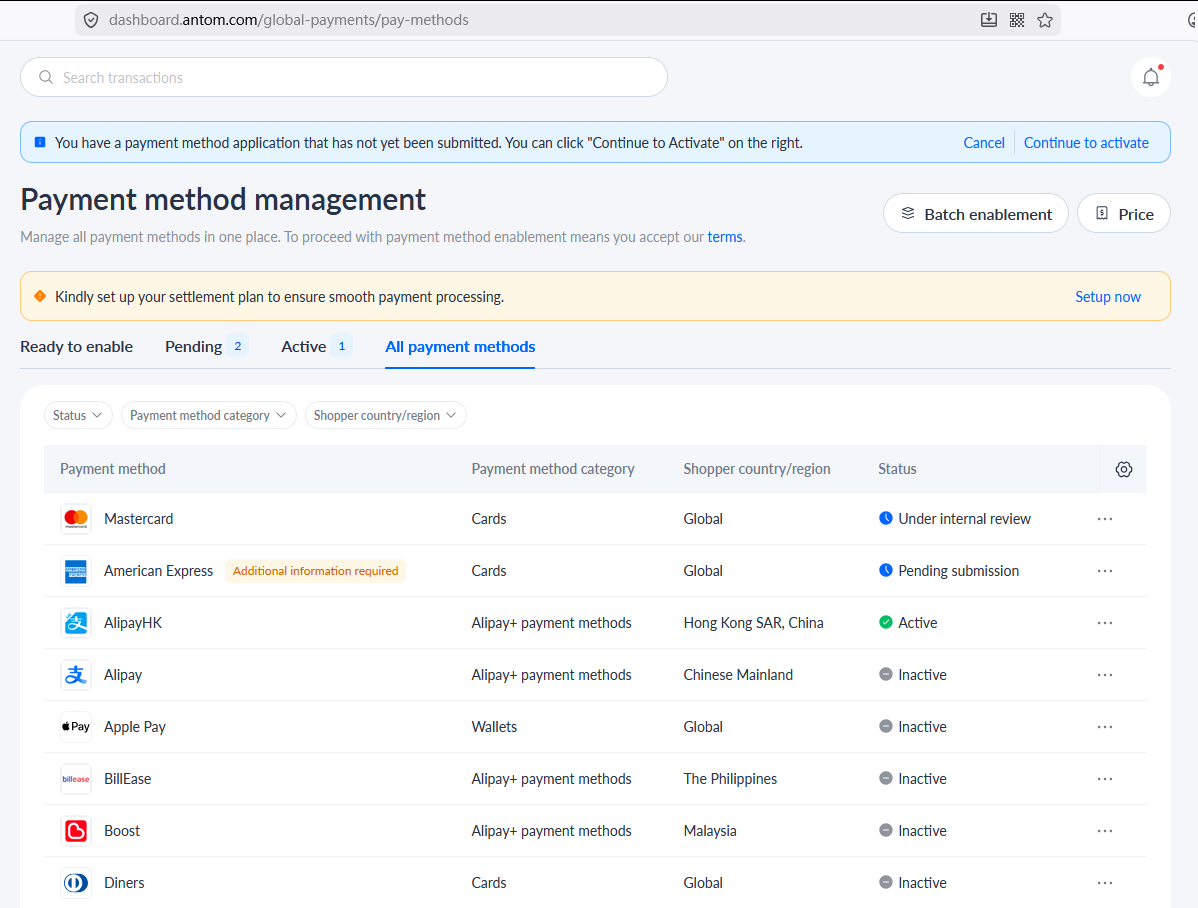Open more options for Boost row
This screenshot has width=1198, height=908.
coord(1105,831)
